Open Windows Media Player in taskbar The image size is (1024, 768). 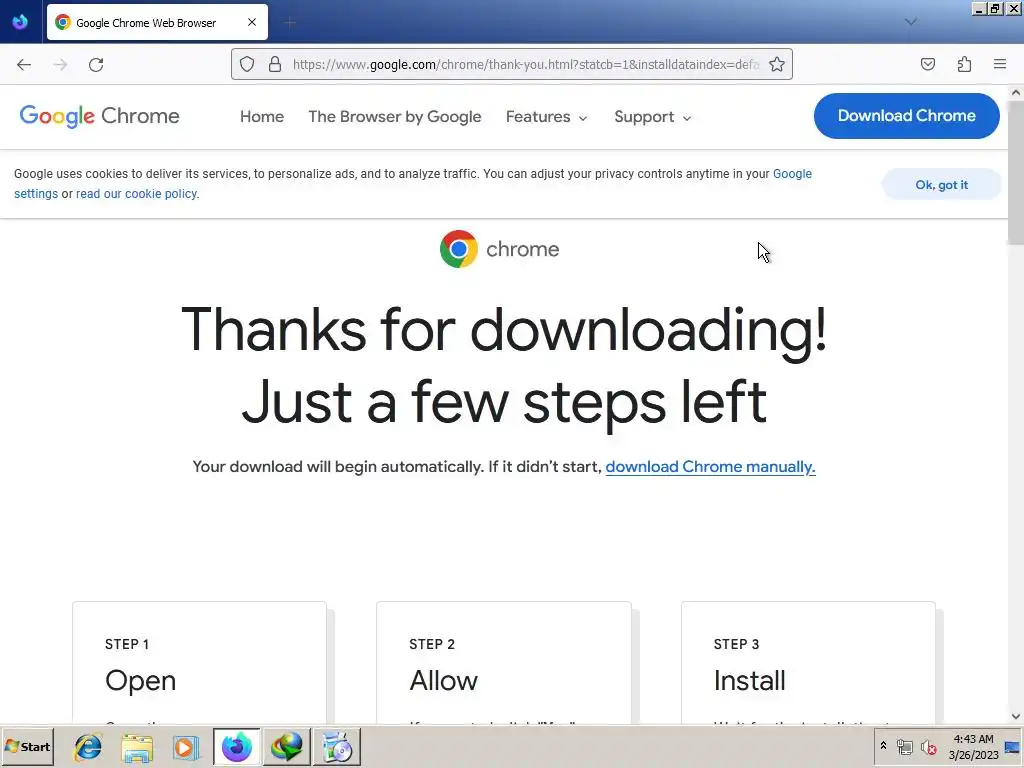185,747
